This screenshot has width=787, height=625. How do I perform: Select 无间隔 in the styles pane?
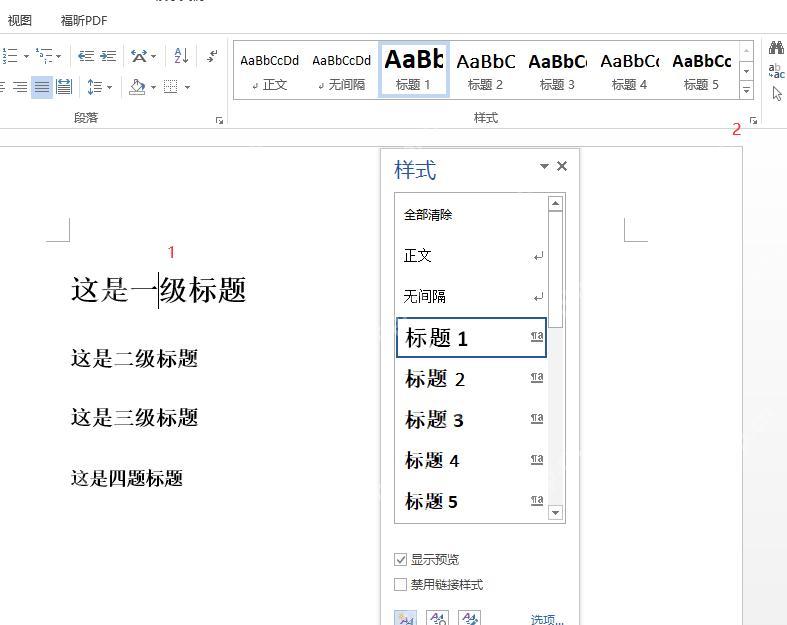(471, 297)
